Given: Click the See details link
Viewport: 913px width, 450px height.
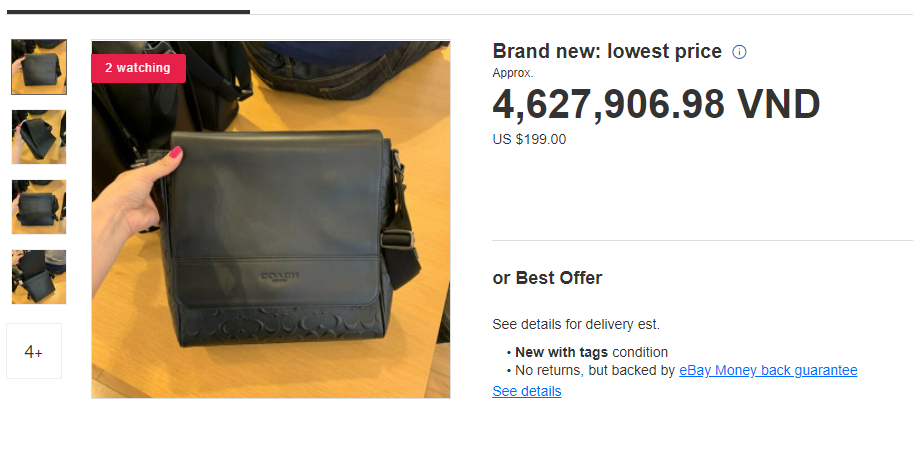Looking at the screenshot, I should click(527, 391).
